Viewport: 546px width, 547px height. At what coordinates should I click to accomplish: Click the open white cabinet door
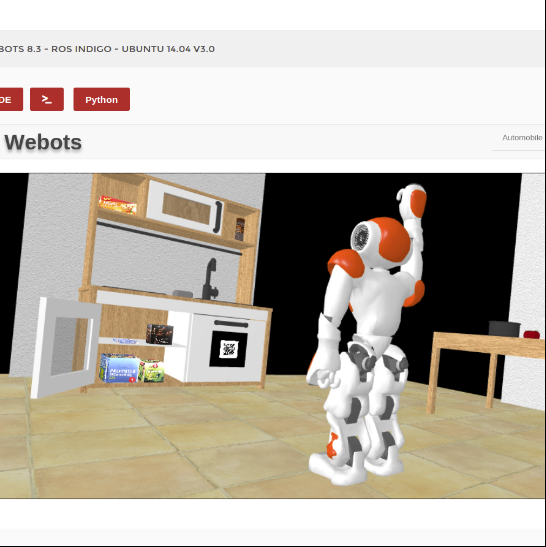tap(65, 348)
